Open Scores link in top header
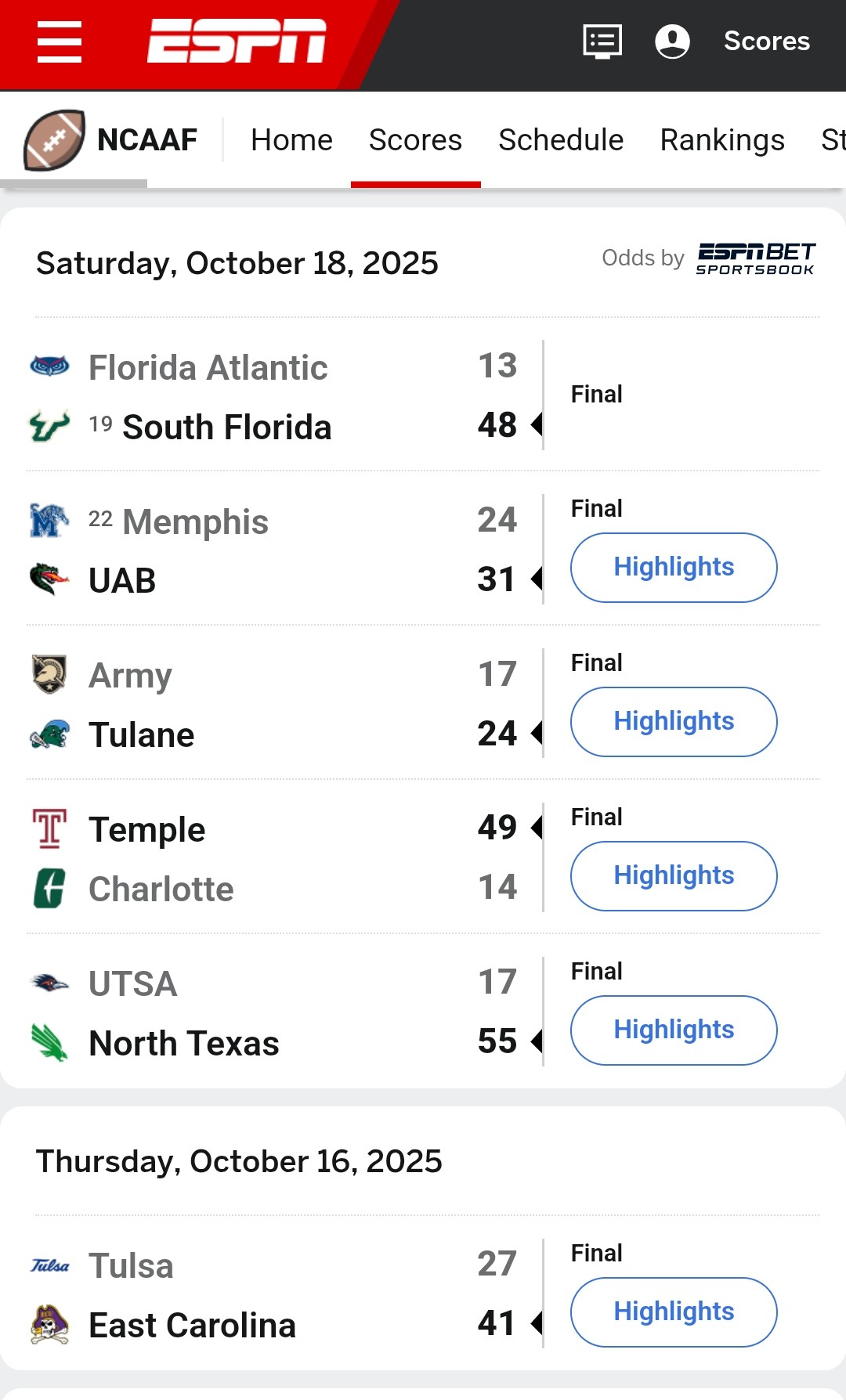The height and width of the screenshot is (1400, 846). tap(766, 41)
